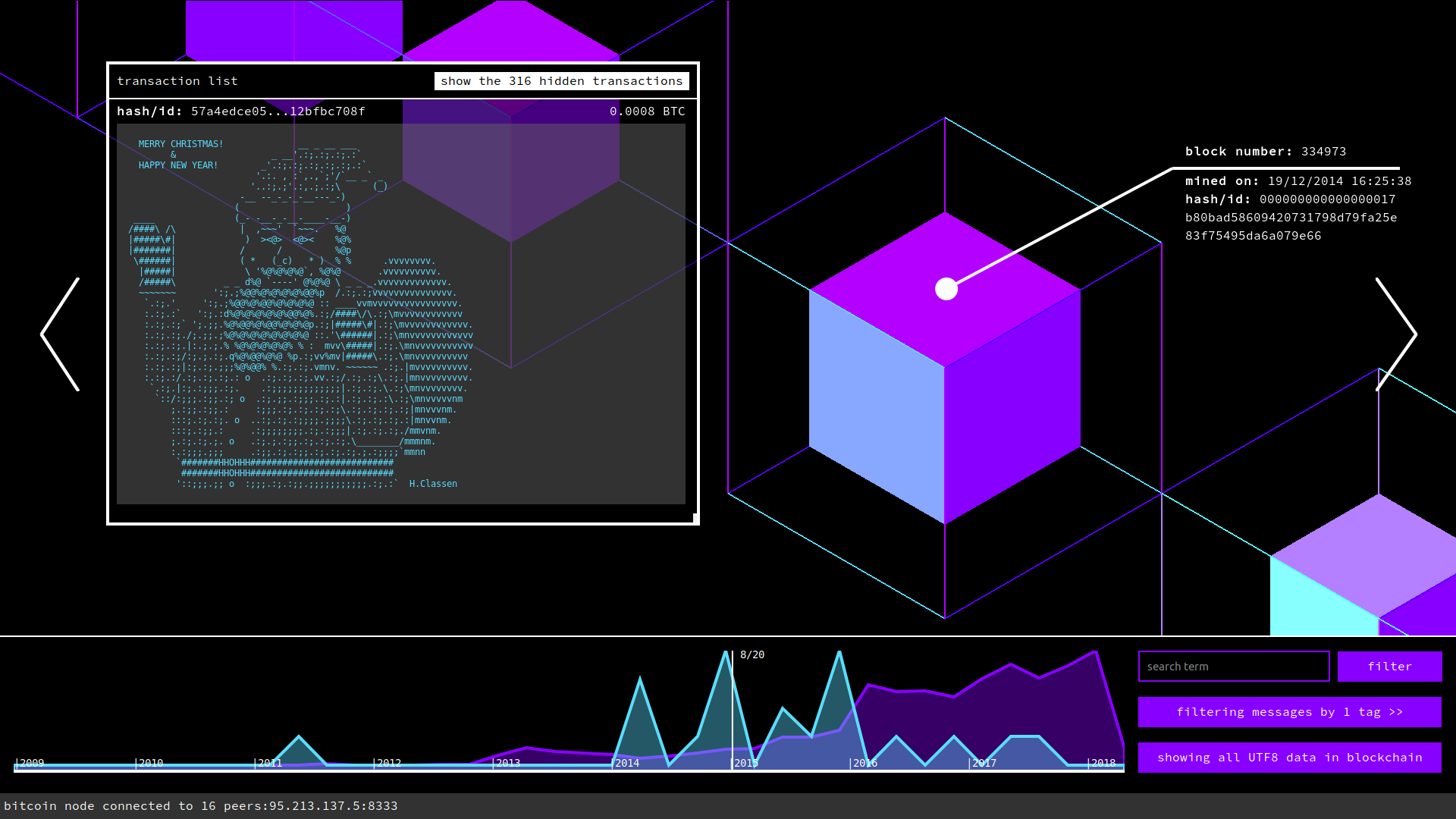Click the transaction hash 57a4edce05...12bfbc708f
Screen dimensions: 1456x819
coord(278,111)
